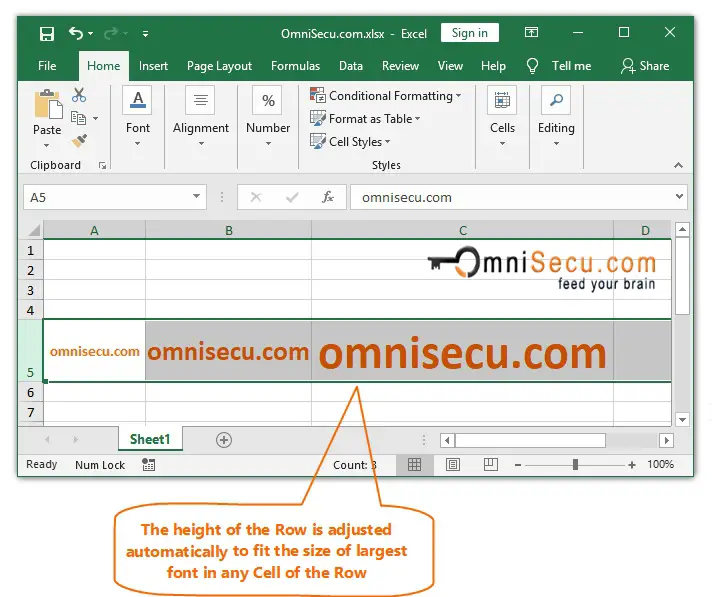Image resolution: width=712 pixels, height=597 pixels.
Task: Collapse the ribbon with the chevron
Action: [678, 165]
